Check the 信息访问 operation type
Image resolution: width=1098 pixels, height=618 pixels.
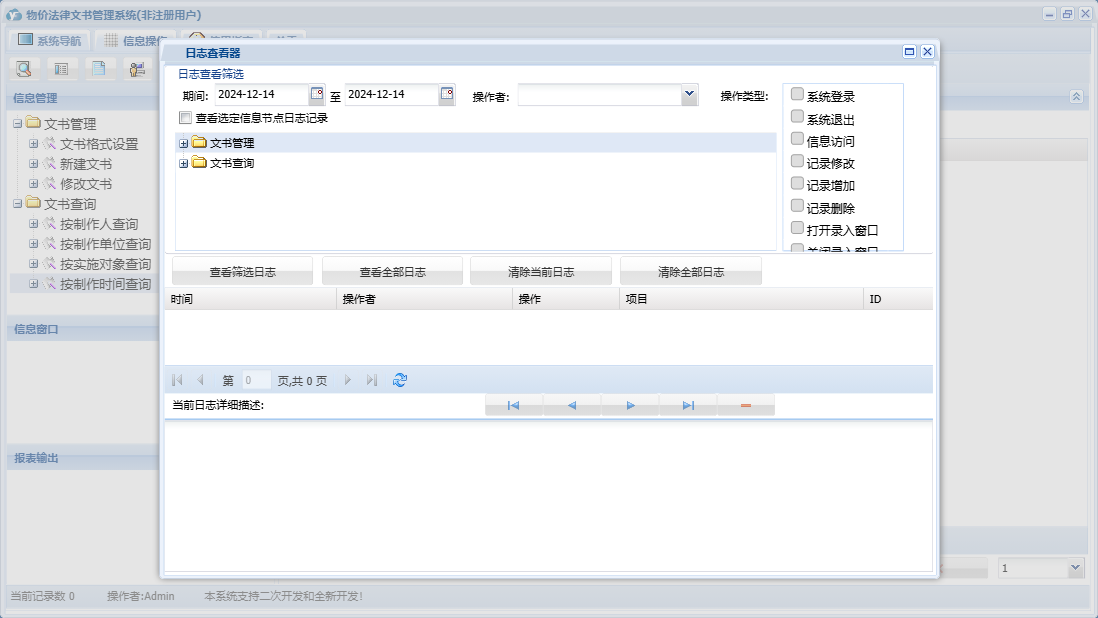point(797,139)
